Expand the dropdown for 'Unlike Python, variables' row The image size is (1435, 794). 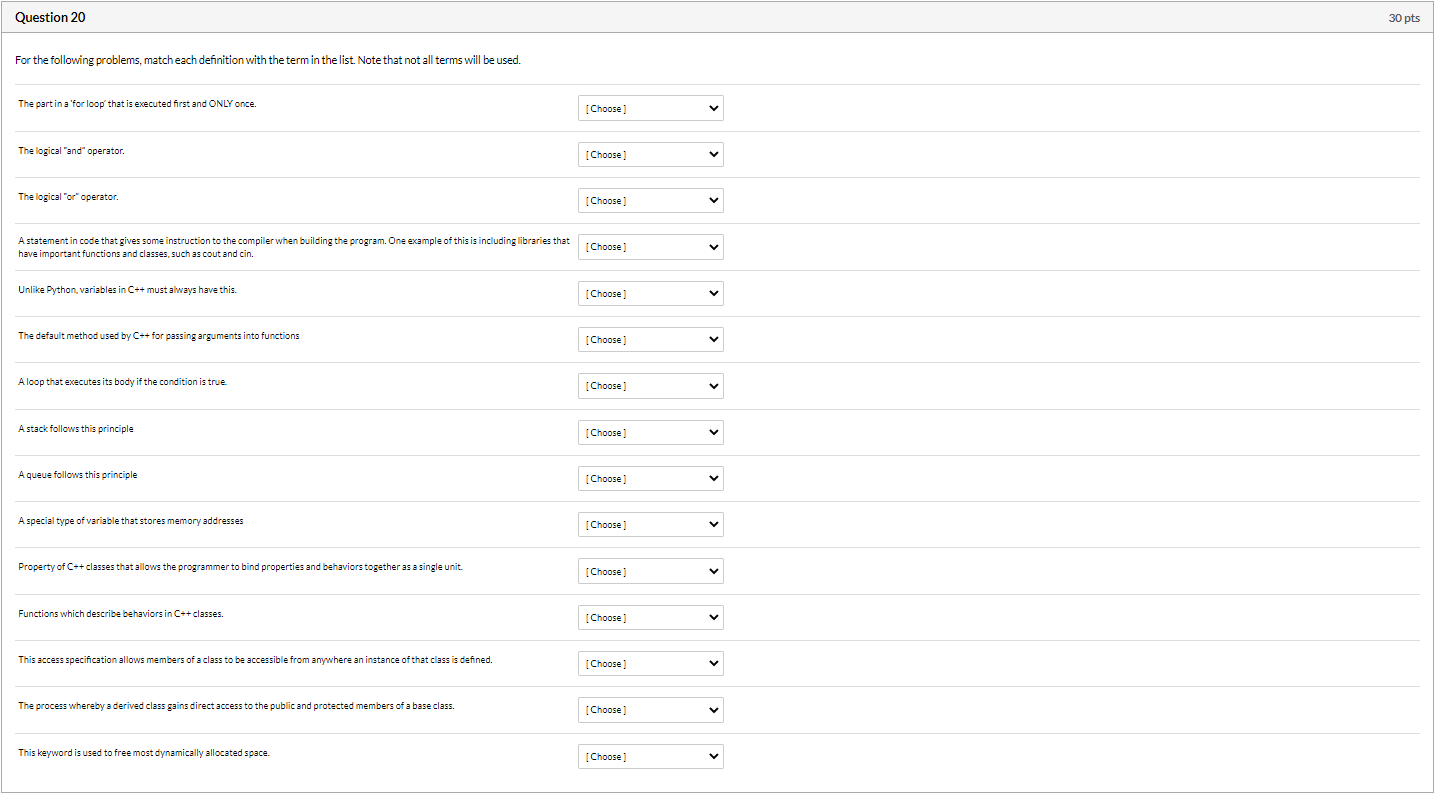(x=651, y=294)
